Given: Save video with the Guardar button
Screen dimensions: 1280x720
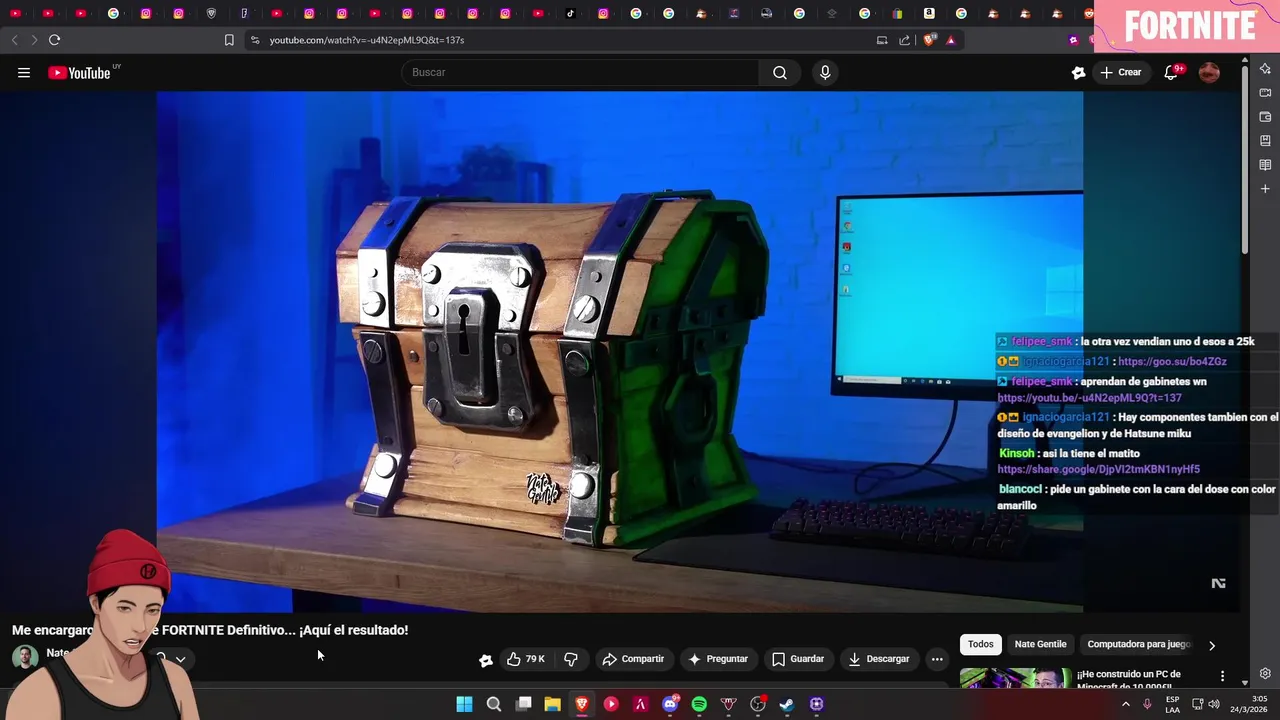Looking at the screenshot, I should tap(798, 659).
